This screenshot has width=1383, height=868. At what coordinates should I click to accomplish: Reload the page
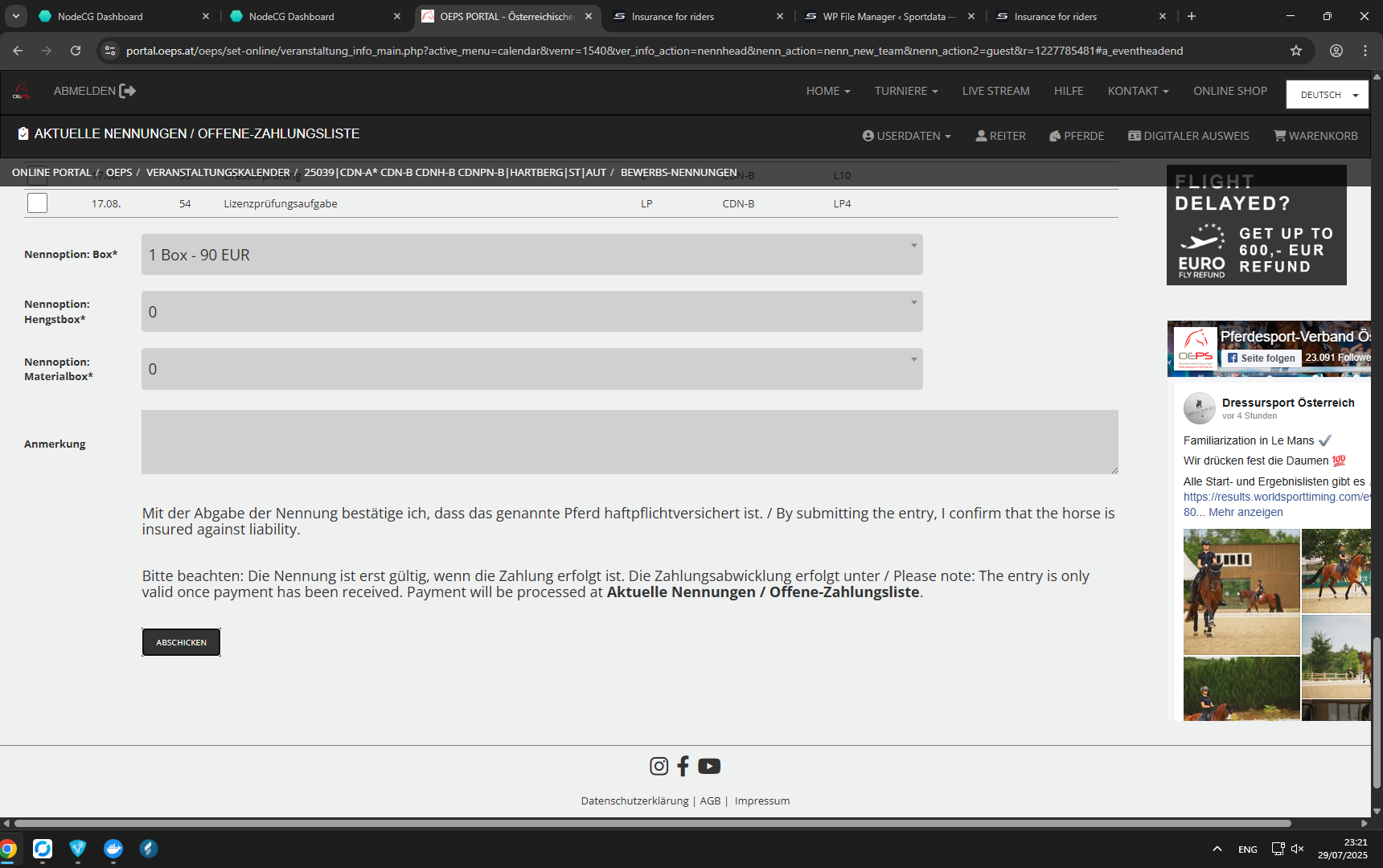76,51
